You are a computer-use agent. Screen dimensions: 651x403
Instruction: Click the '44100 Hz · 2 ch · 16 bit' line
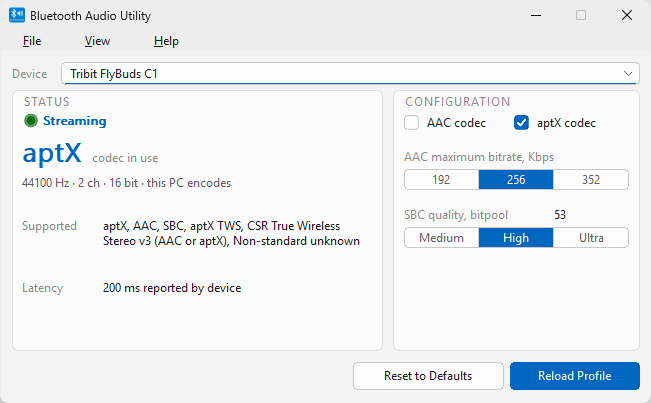(x=126, y=183)
